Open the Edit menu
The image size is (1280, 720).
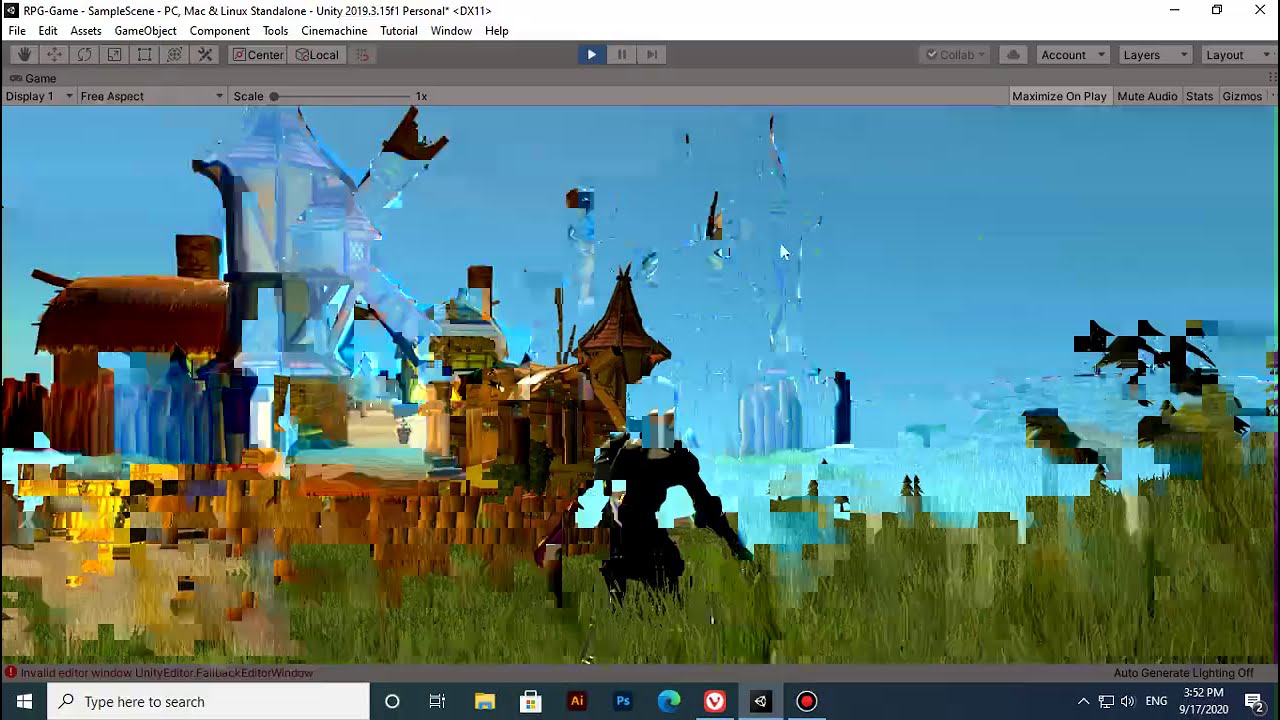click(x=48, y=31)
